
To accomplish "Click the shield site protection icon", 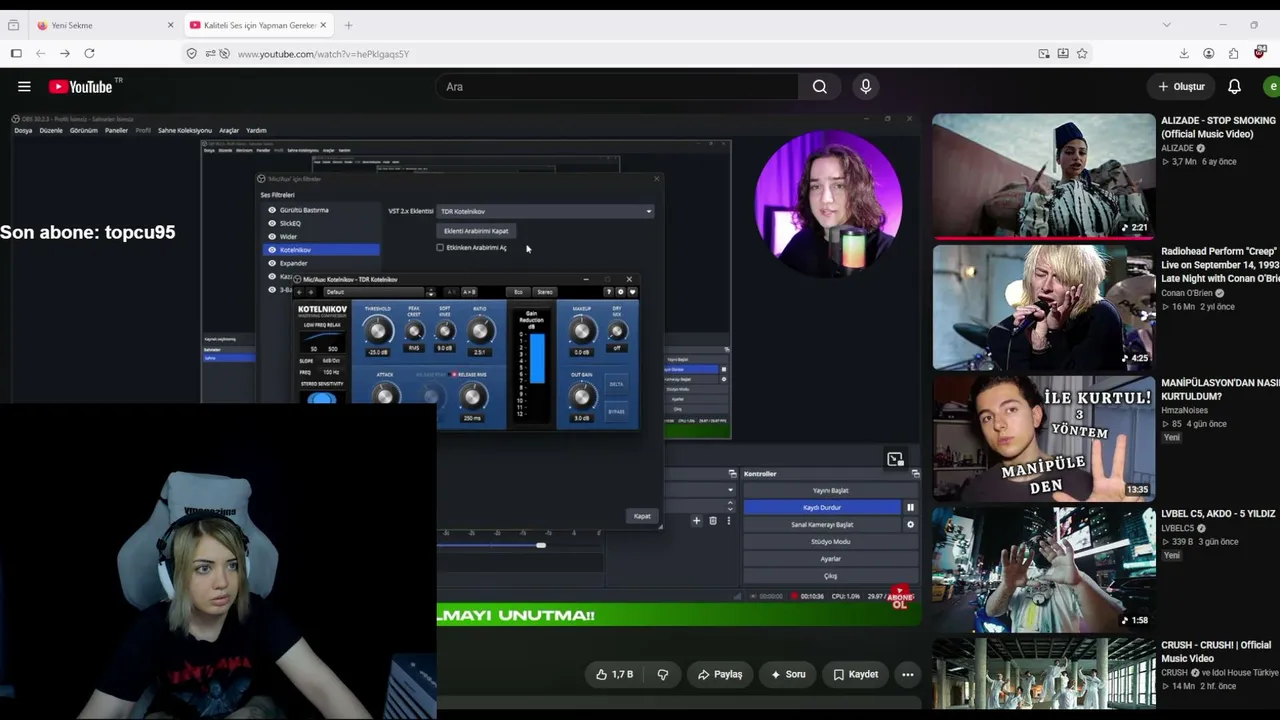I will 192,53.
